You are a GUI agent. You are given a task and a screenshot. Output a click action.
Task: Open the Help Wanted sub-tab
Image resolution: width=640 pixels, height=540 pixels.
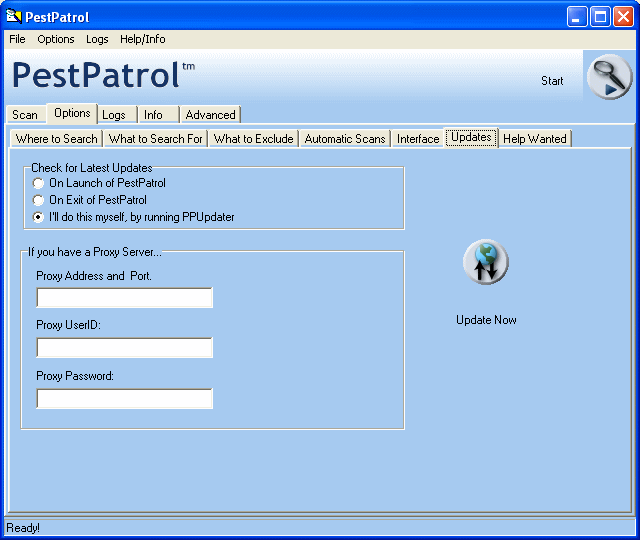[x=535, y=139]
